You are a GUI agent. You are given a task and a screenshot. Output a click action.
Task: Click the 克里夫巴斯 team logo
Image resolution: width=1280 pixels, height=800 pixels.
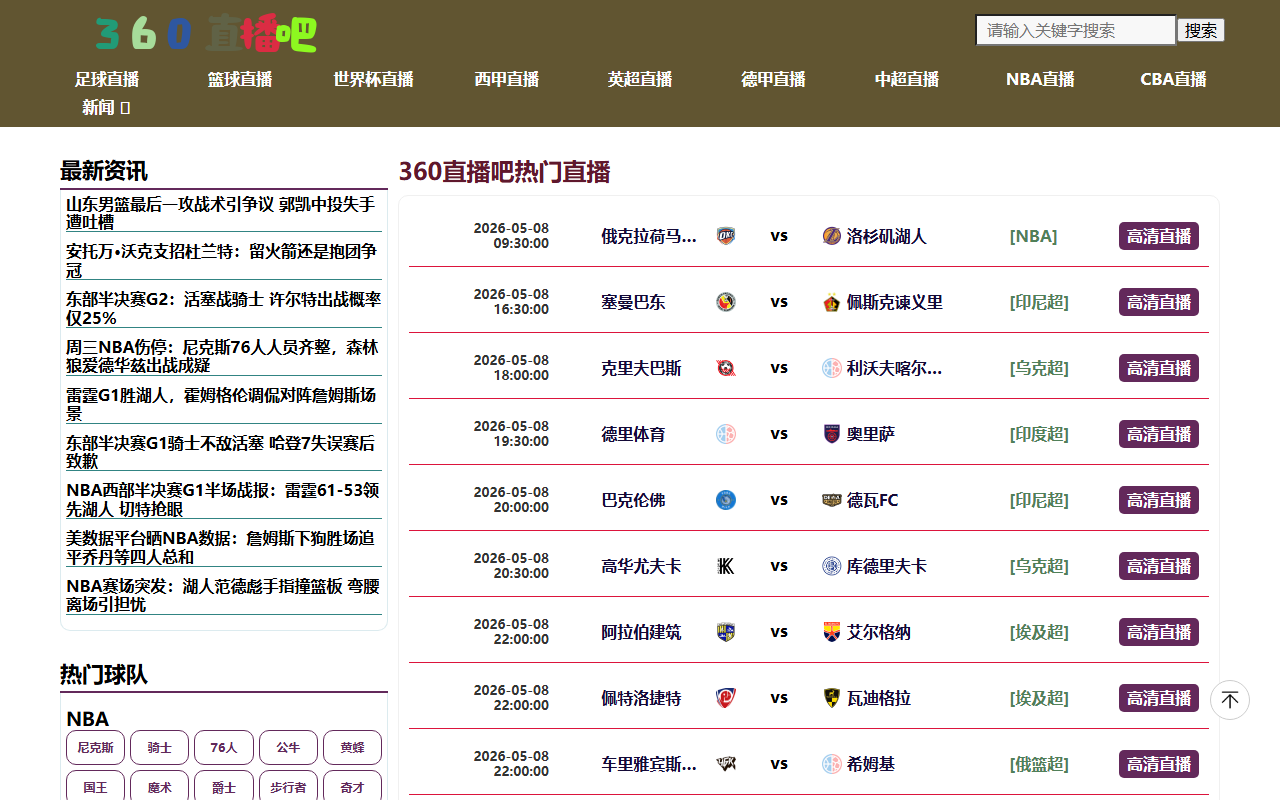(726, 368)
